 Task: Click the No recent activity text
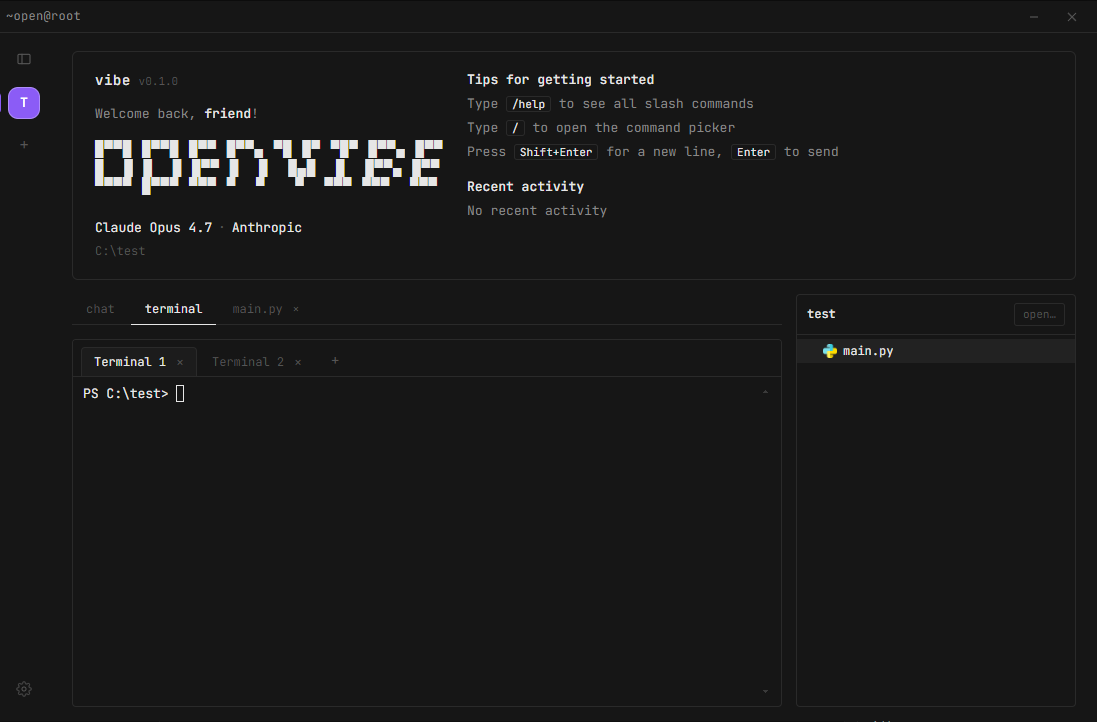537,211
